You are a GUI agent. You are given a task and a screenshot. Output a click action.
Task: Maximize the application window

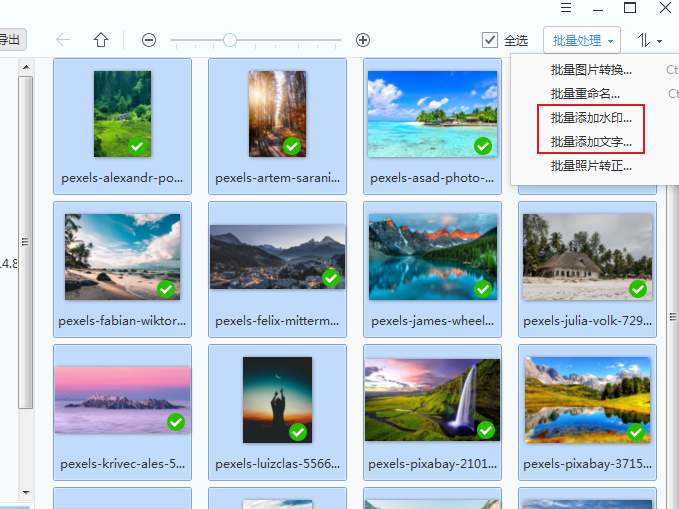coord(630,8)
